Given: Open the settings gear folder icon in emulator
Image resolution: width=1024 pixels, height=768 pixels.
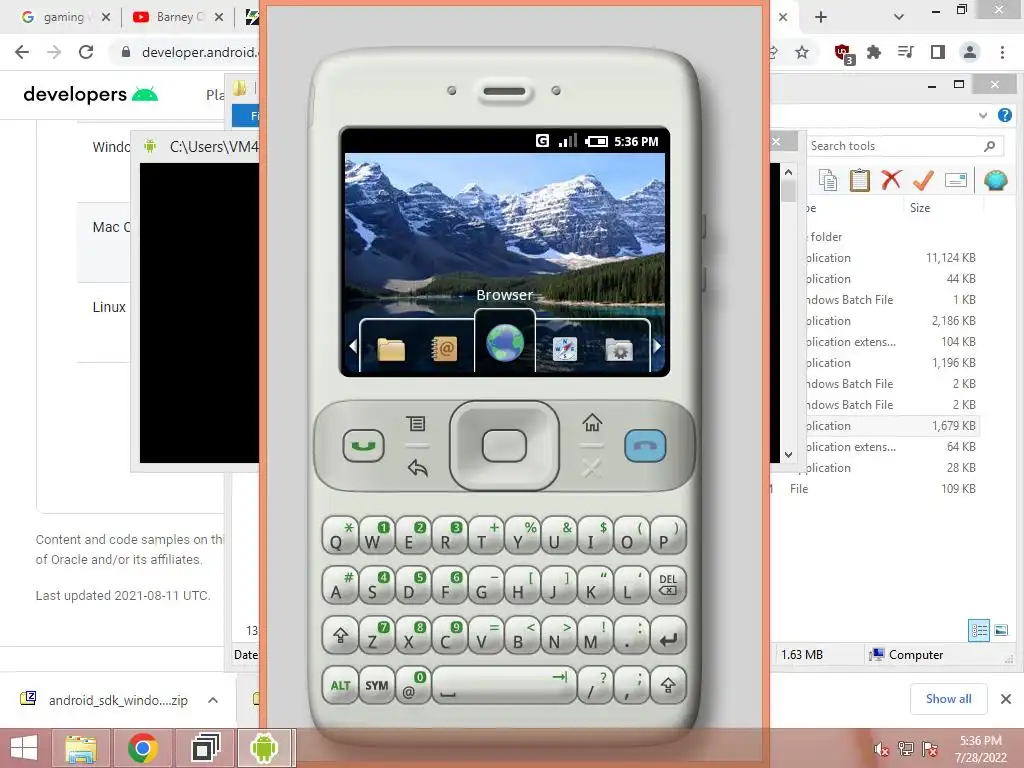Looking at the screenshot, I should tap(619, 350).
